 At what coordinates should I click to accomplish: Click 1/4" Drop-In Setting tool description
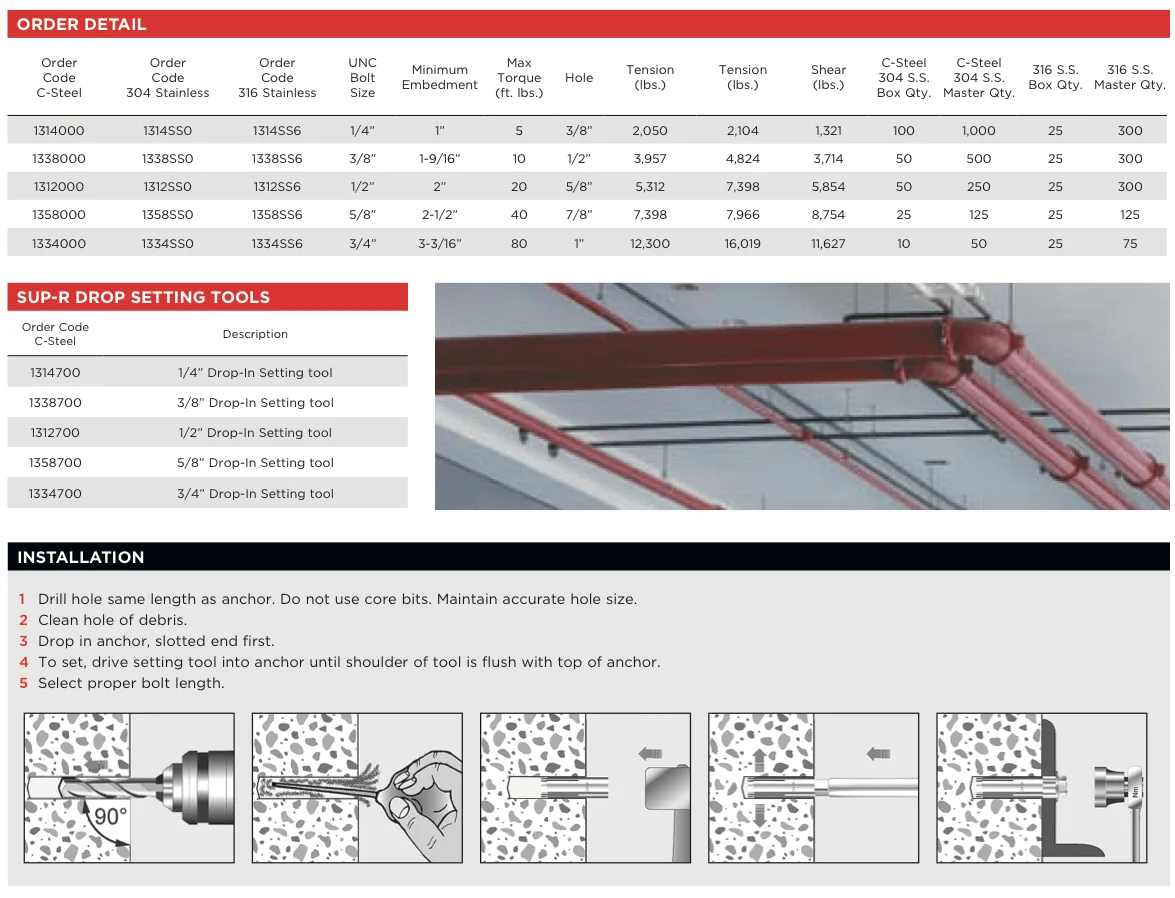click(256, 373)
